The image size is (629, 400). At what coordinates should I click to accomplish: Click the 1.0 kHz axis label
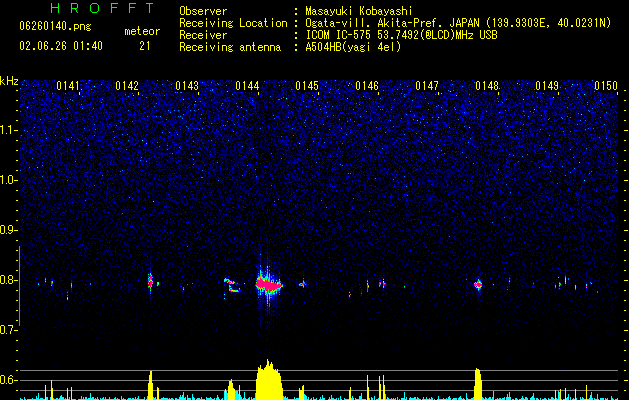8,180
